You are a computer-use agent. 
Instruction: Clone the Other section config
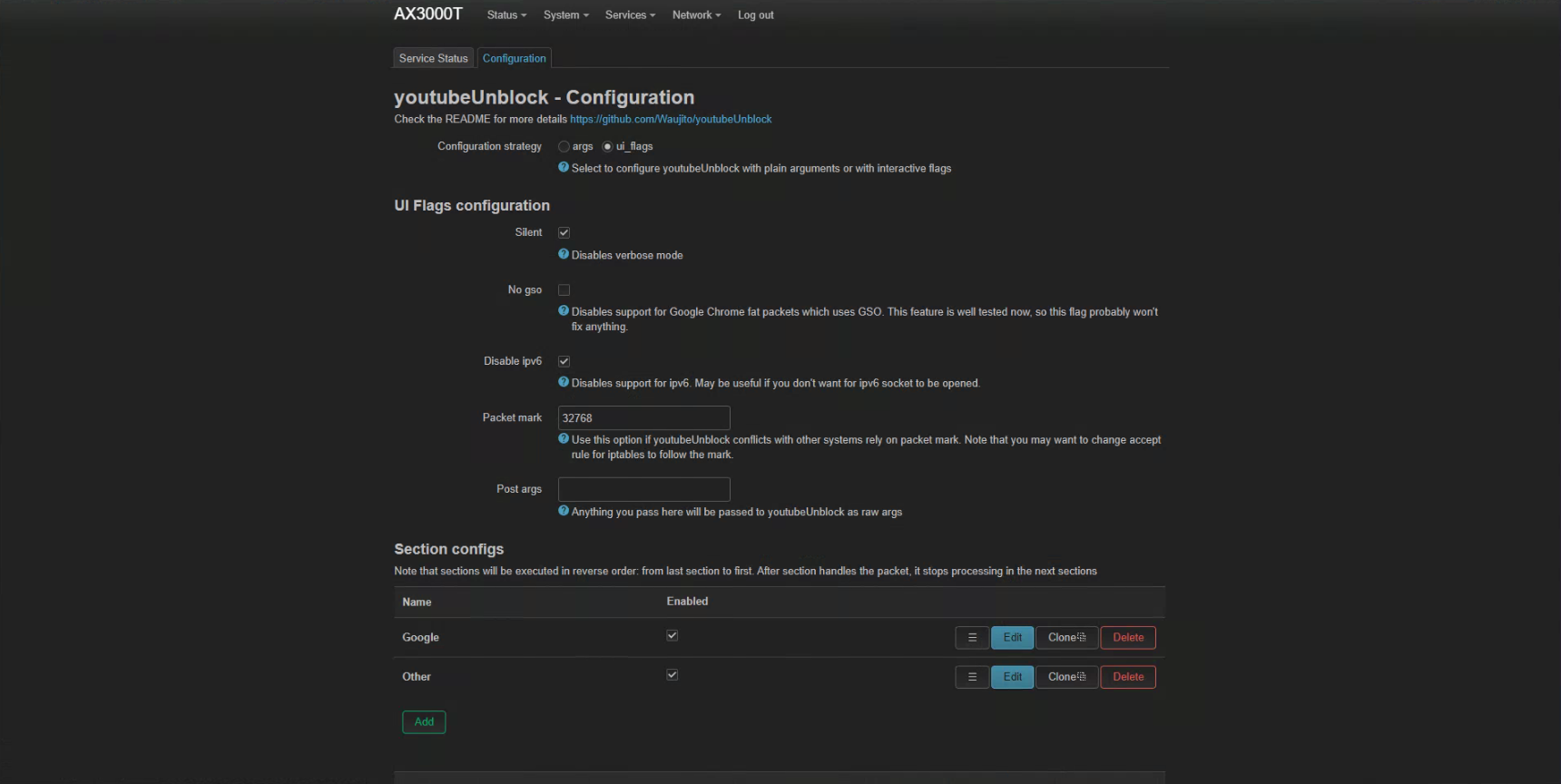tap(1066, 677)
